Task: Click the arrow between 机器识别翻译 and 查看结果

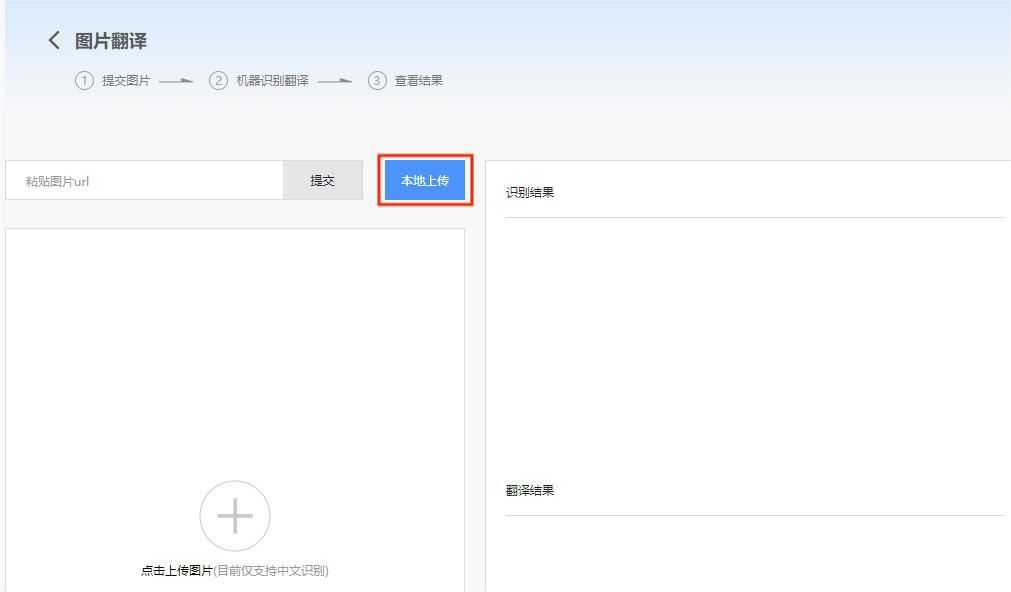Action: tap(337, 81)
